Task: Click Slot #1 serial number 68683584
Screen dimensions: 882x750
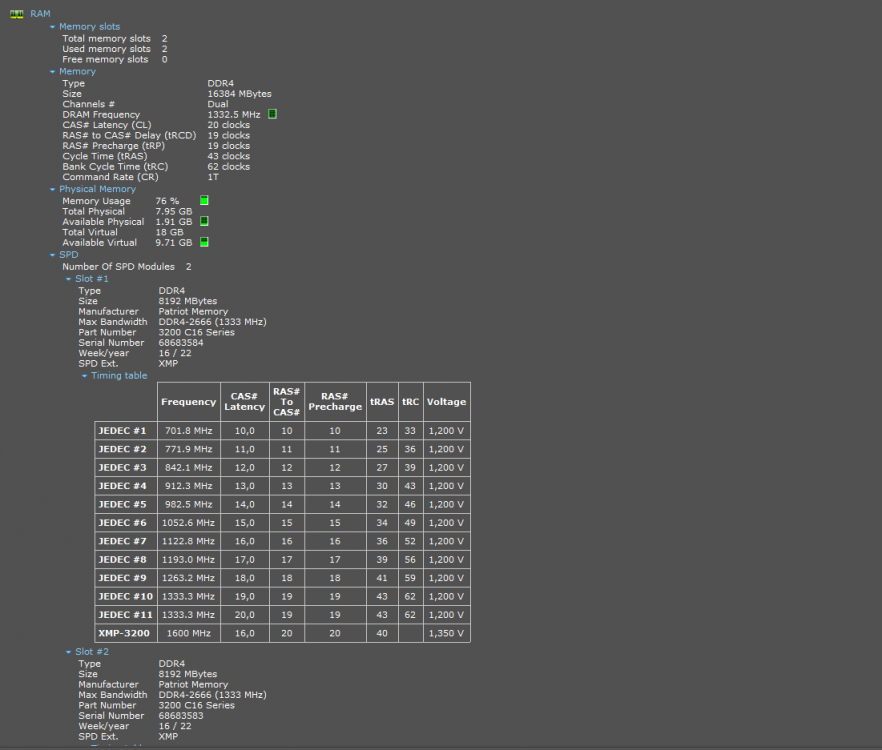Action: point(181,343)
